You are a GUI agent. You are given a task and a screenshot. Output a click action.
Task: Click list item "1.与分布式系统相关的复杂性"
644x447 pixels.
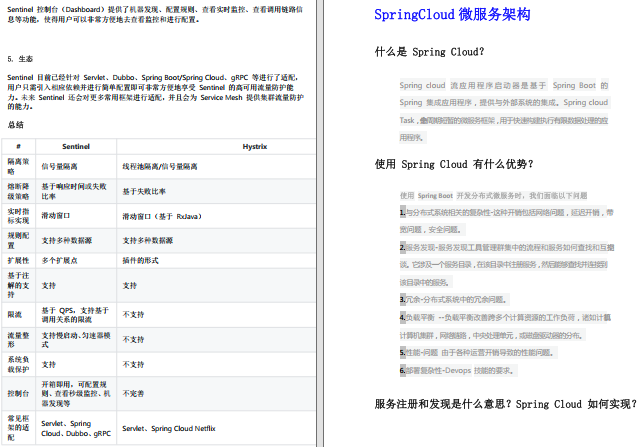pyautogui.click(x=506, y=221)
